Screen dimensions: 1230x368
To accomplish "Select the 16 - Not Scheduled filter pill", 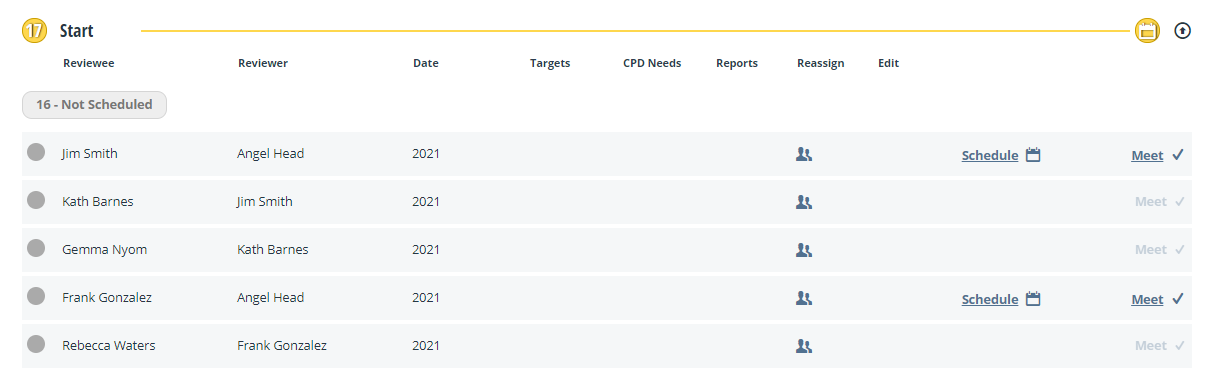I will 94,104.
